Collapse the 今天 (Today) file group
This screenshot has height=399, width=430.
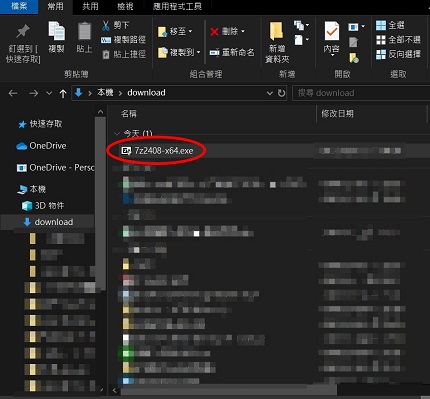tap(117, 134)
